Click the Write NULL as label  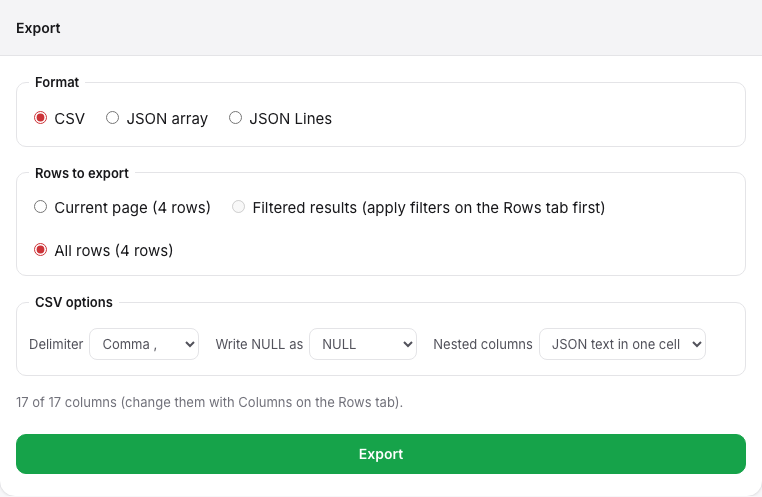point(260,344)
